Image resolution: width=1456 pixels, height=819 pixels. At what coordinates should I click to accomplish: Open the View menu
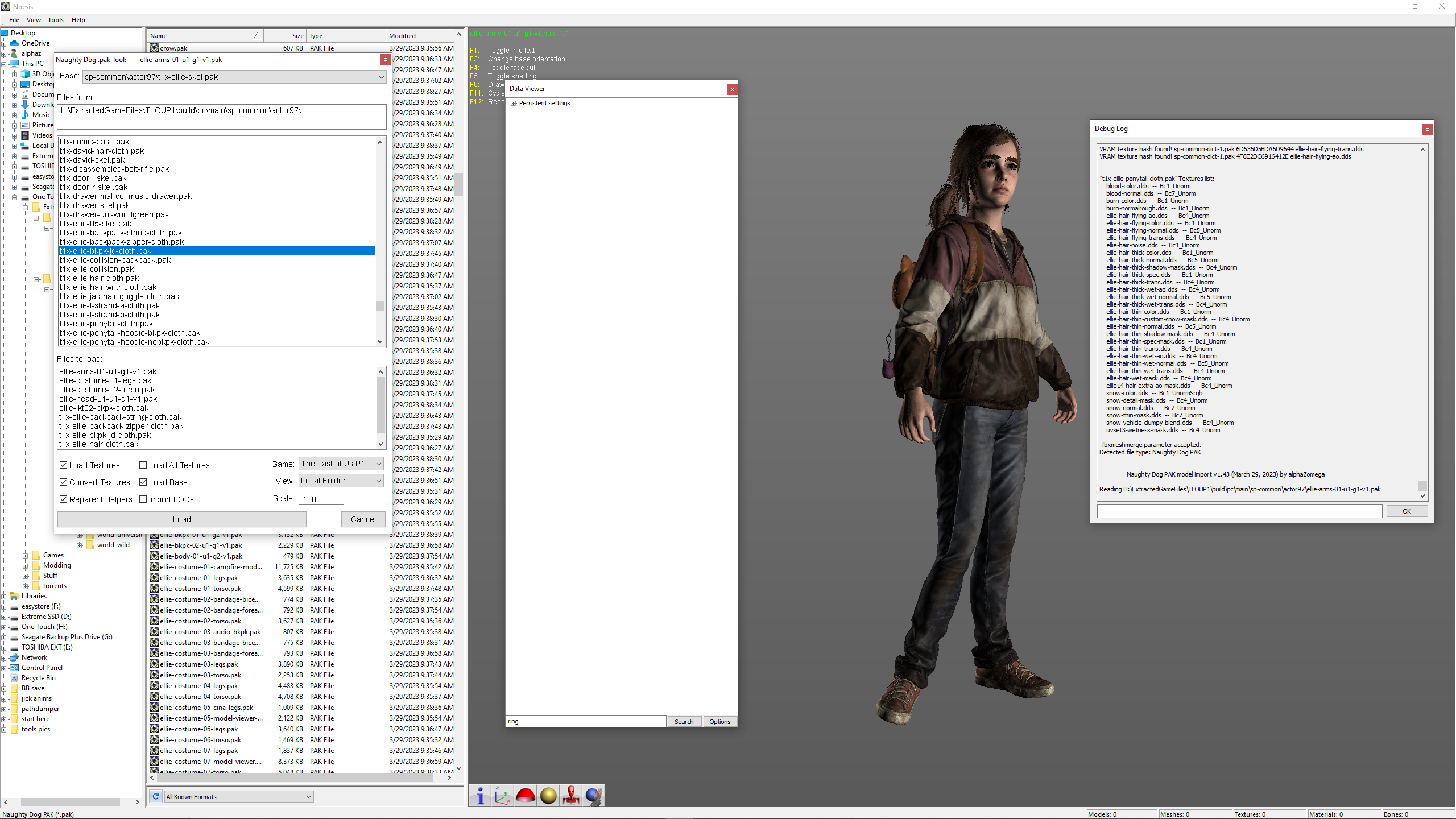click(x=34, y=20)
